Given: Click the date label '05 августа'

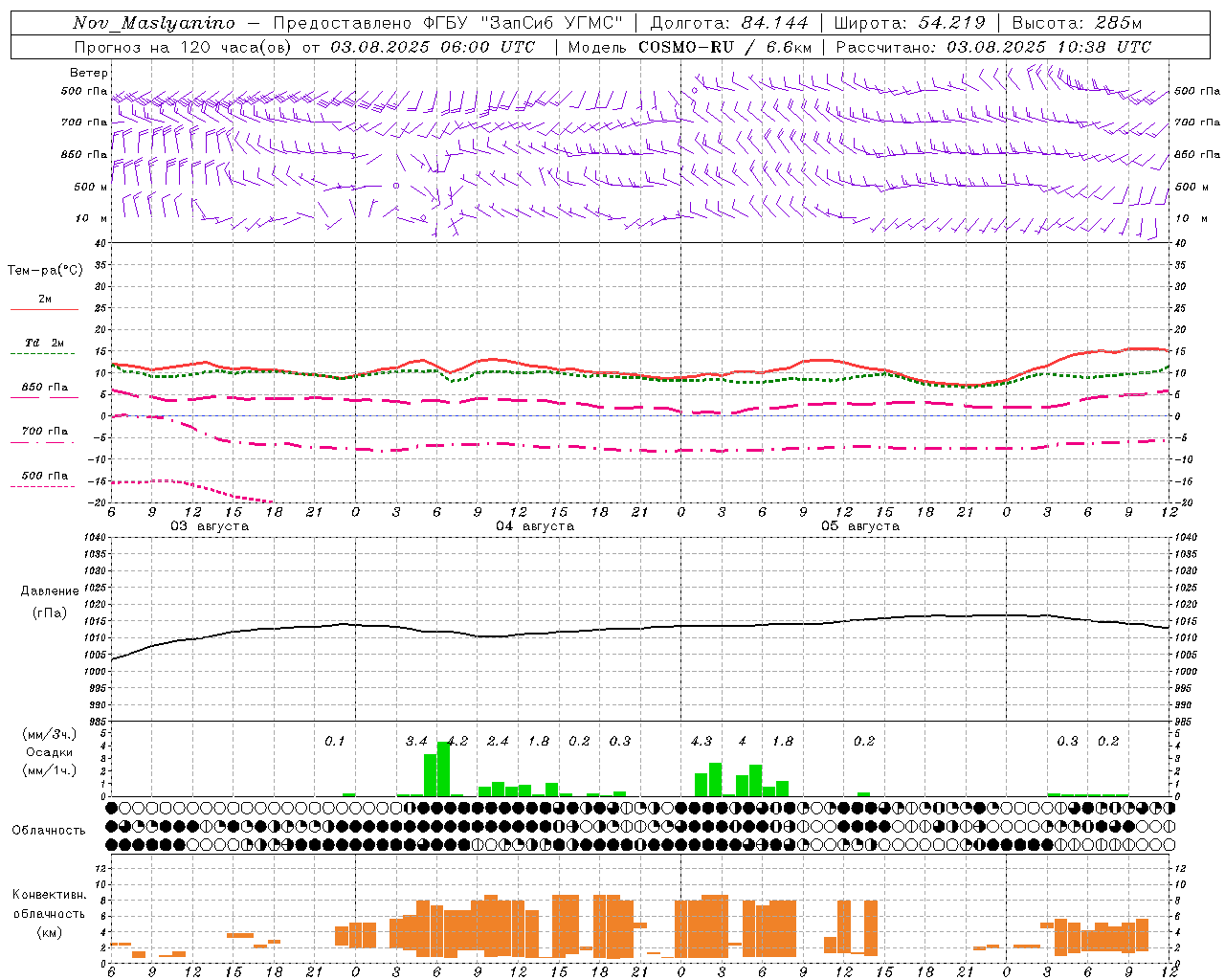Looking at the screenshot, I should pos(860,526).
